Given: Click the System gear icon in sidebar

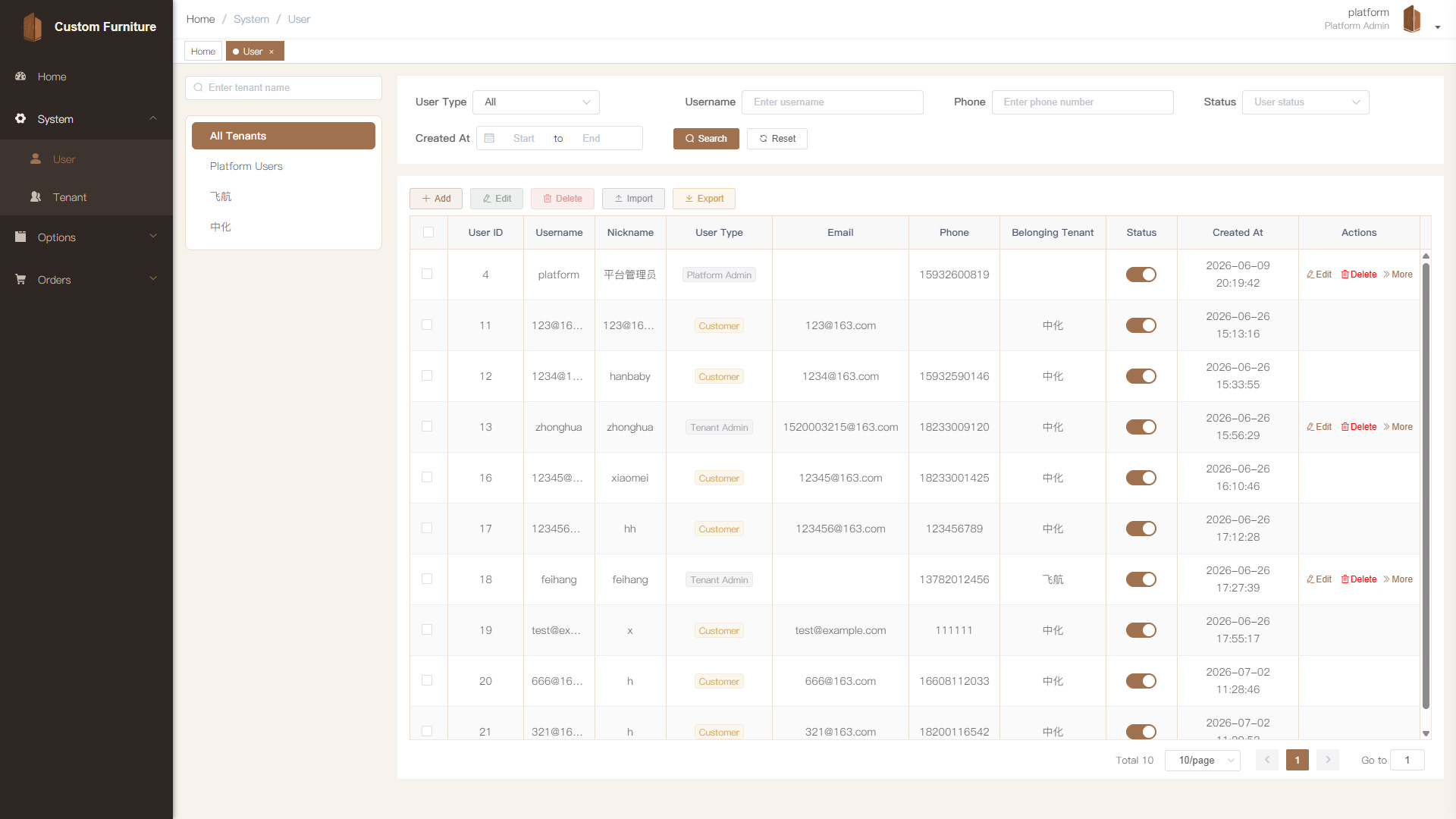Looking at the screenshot, I should [20, 119].
